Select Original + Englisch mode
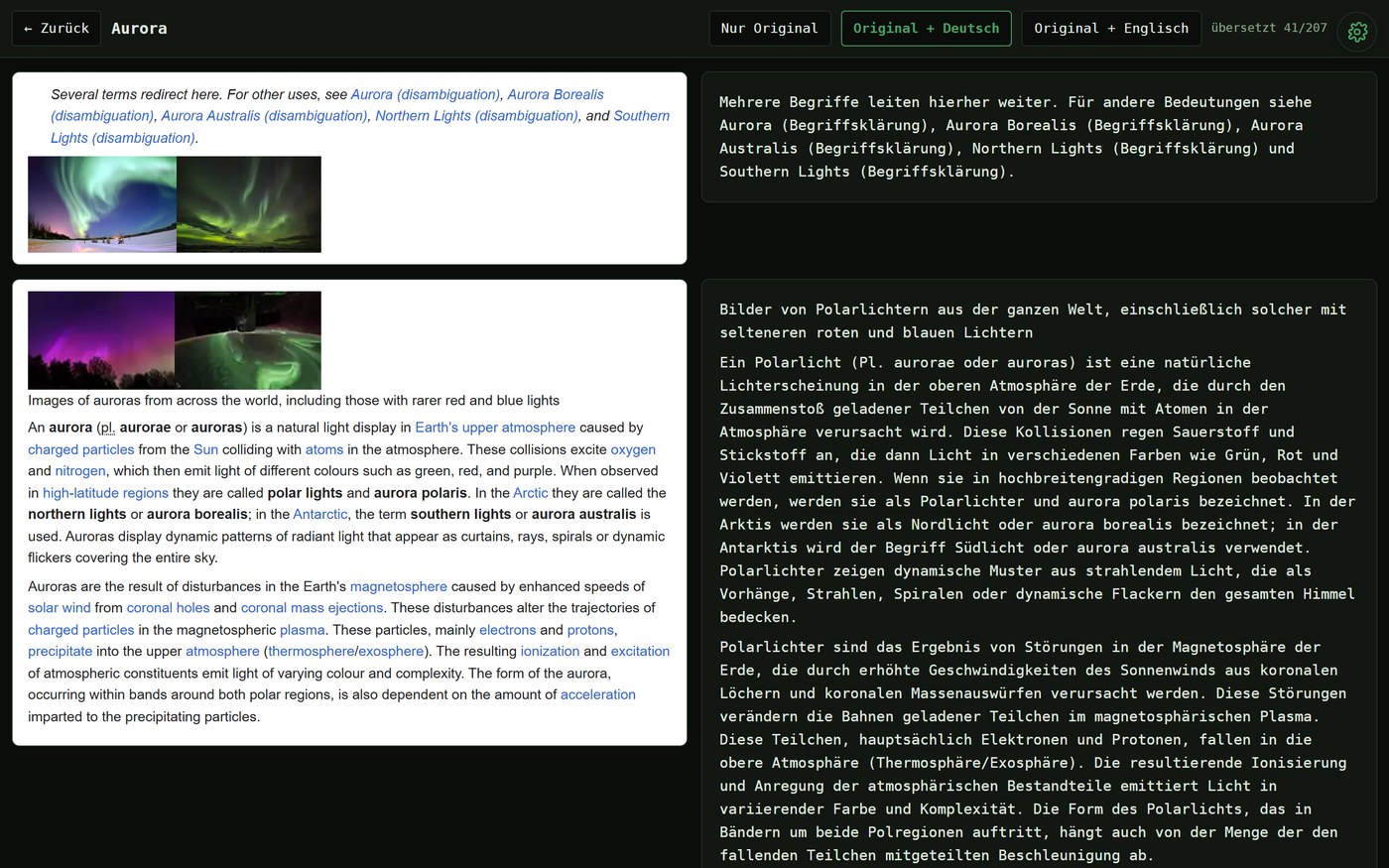This screenshot has width=1389, height=868. click(x=1111, y=29)
